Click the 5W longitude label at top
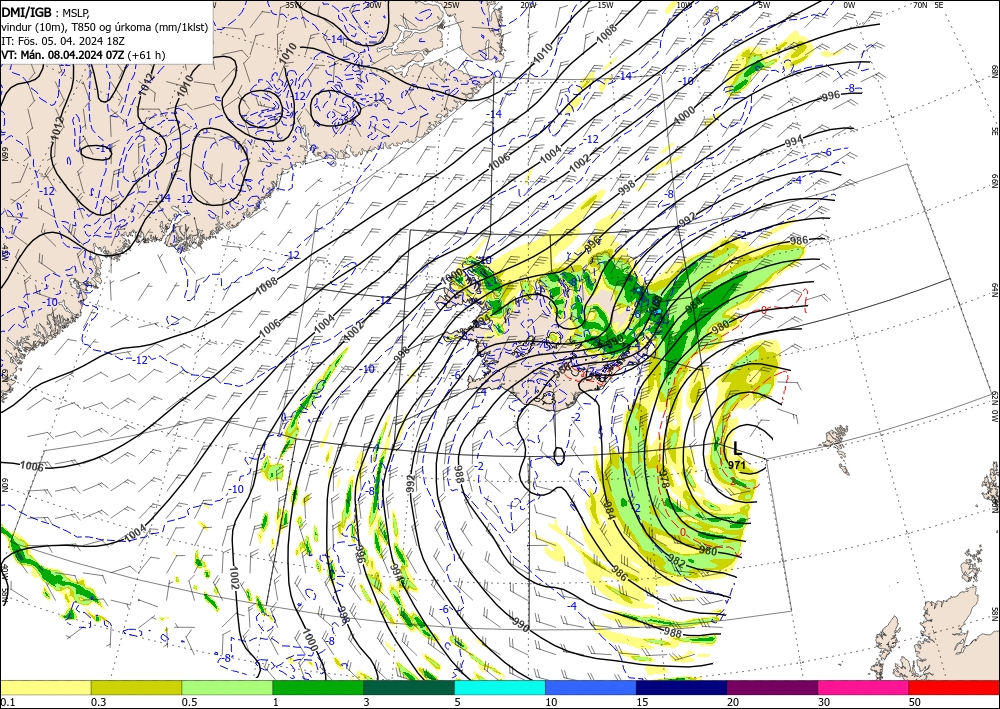 coord(765,5)
